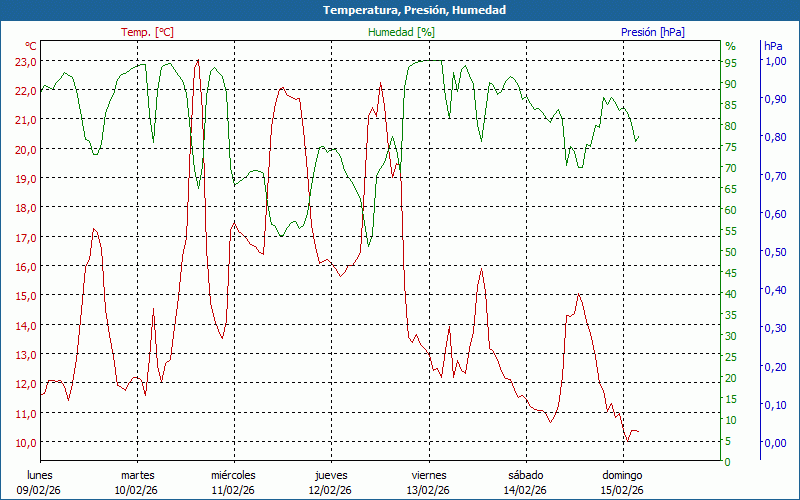800x500 pixels.
Task: Select the blue Presión [hPa] legend label
Action: pos(652,32)
